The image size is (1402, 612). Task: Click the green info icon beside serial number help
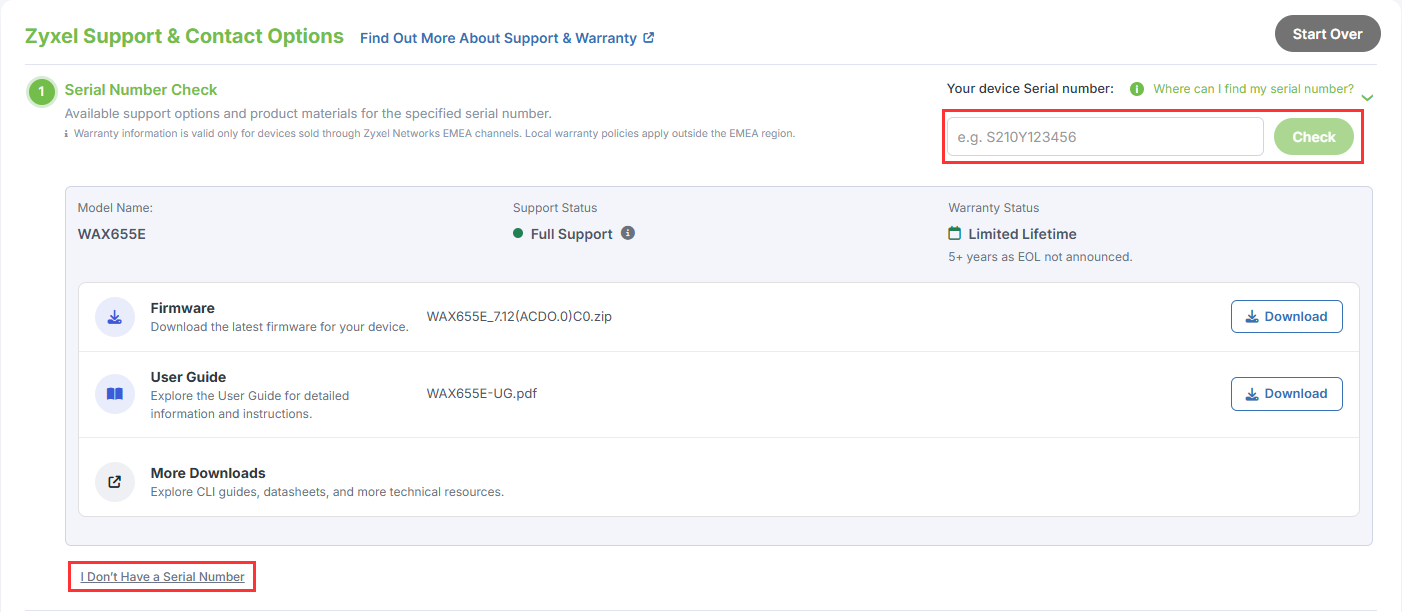(1137, 89)
